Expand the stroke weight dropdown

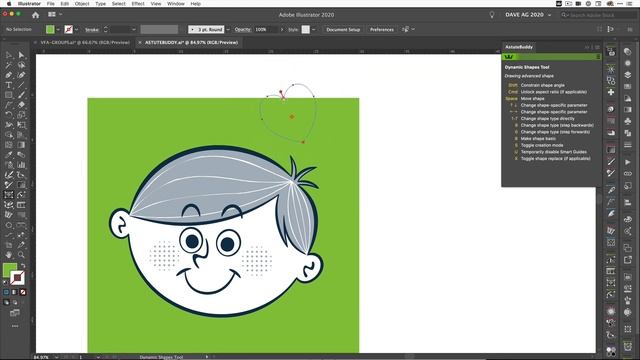click(133, 29)
